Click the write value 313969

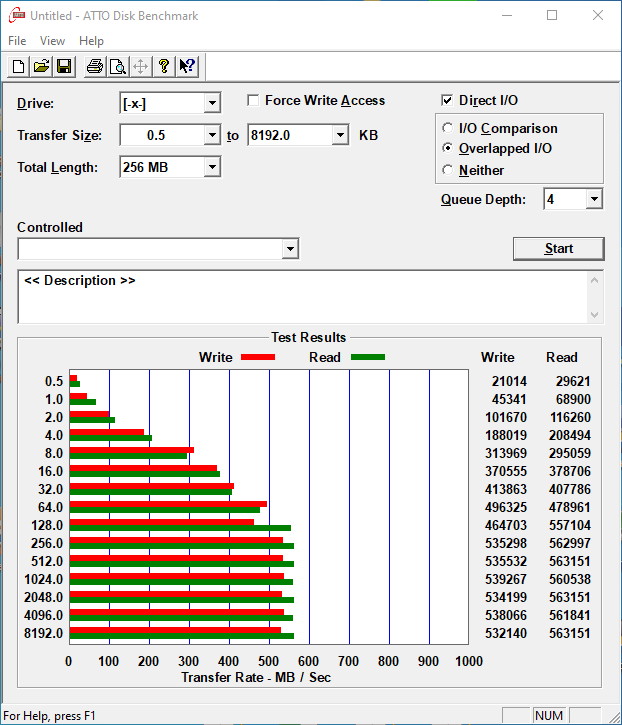506,453
